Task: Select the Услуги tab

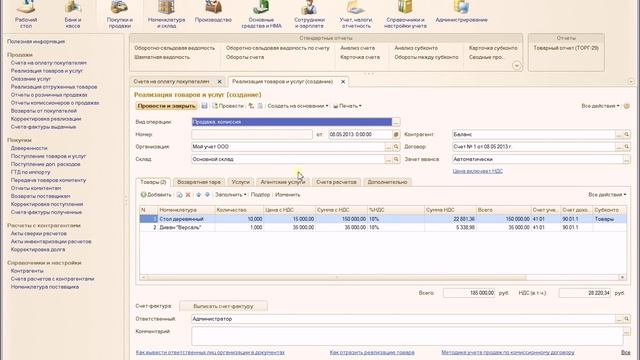Action: click(x=240, y=182)
